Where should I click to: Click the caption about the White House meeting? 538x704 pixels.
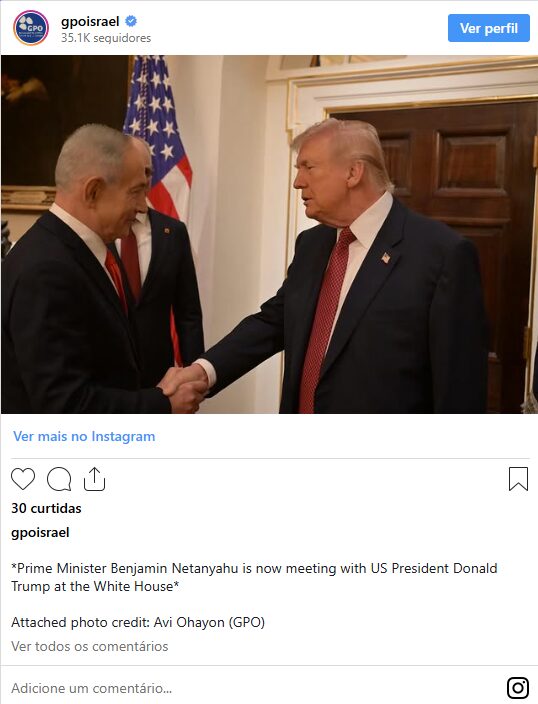[x=254, y=577]
